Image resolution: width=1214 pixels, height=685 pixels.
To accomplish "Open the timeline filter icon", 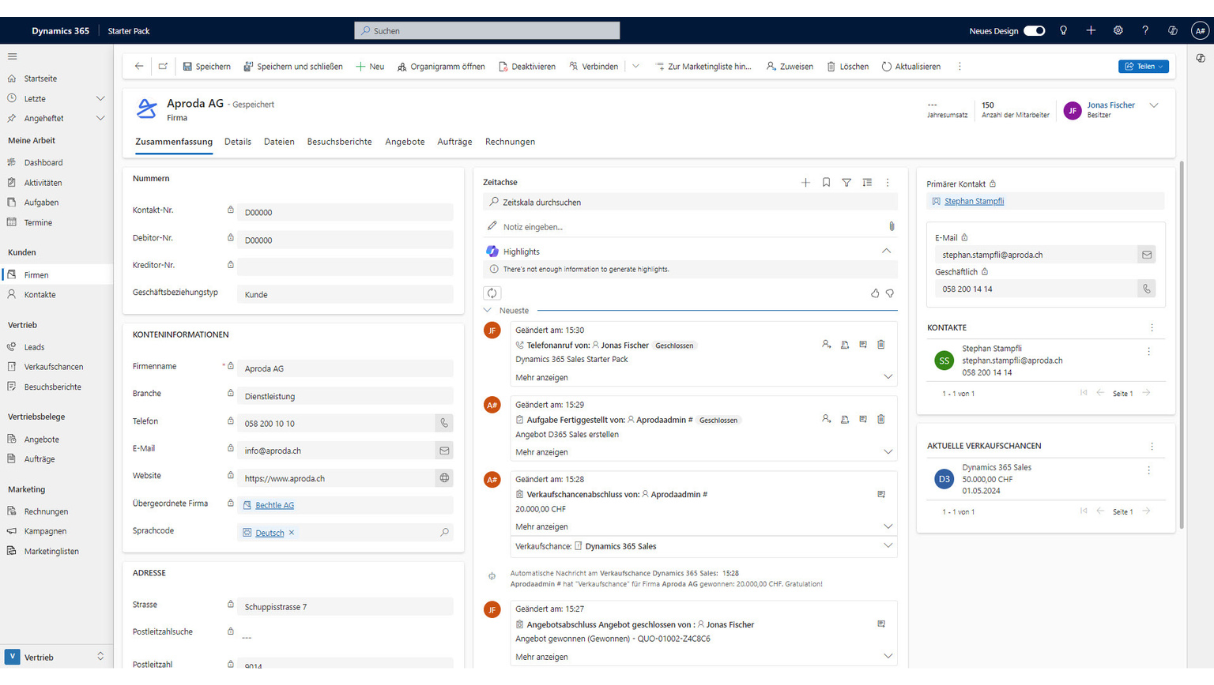I will (x=847, y=182).
